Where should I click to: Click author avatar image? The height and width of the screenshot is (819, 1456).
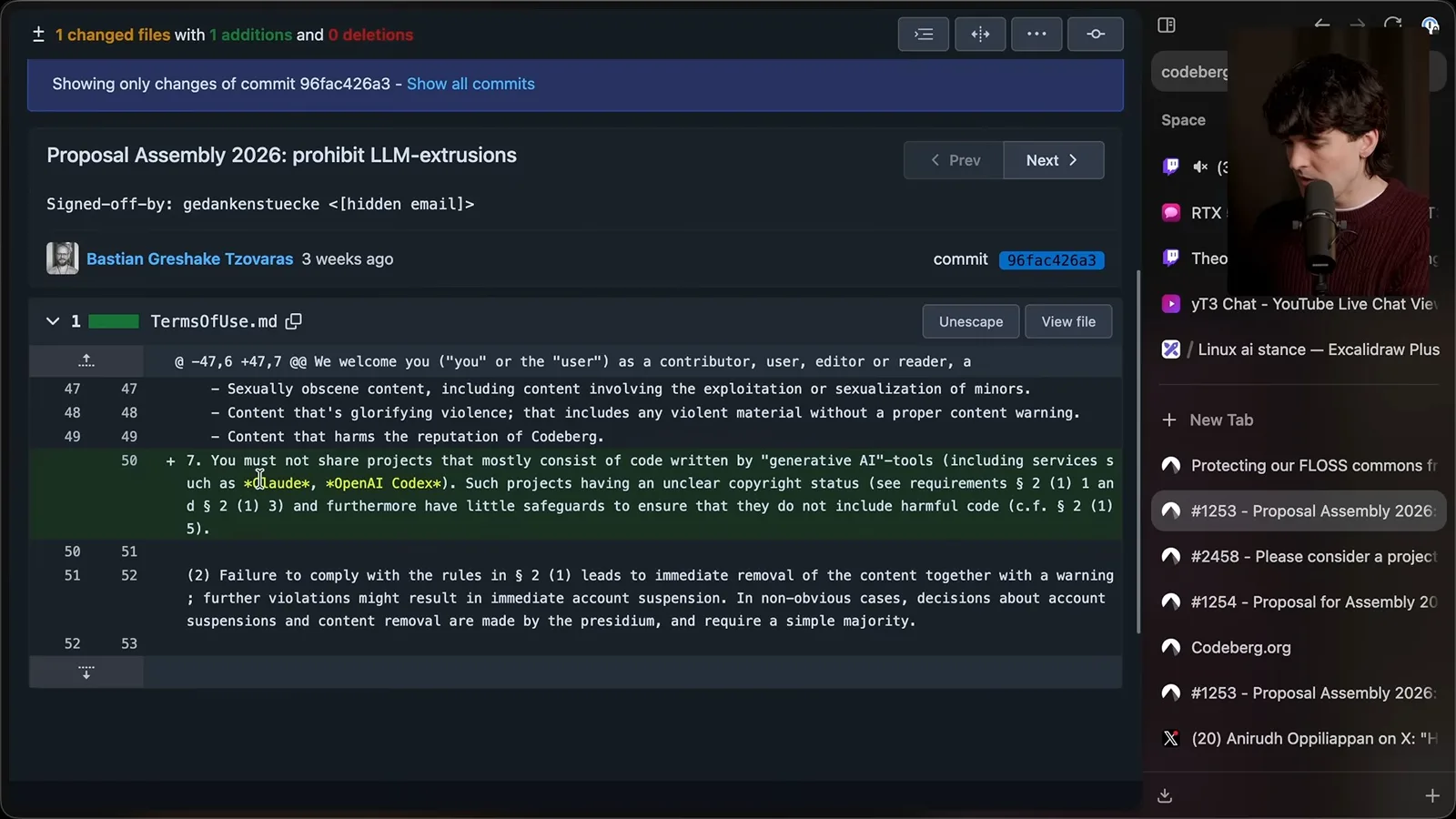(x=62, y=258)
